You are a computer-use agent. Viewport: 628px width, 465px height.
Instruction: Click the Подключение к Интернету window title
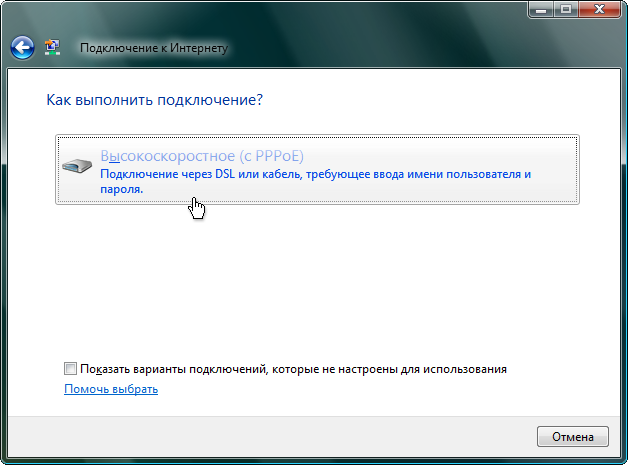pyautogui.click(x=154, y=48)
